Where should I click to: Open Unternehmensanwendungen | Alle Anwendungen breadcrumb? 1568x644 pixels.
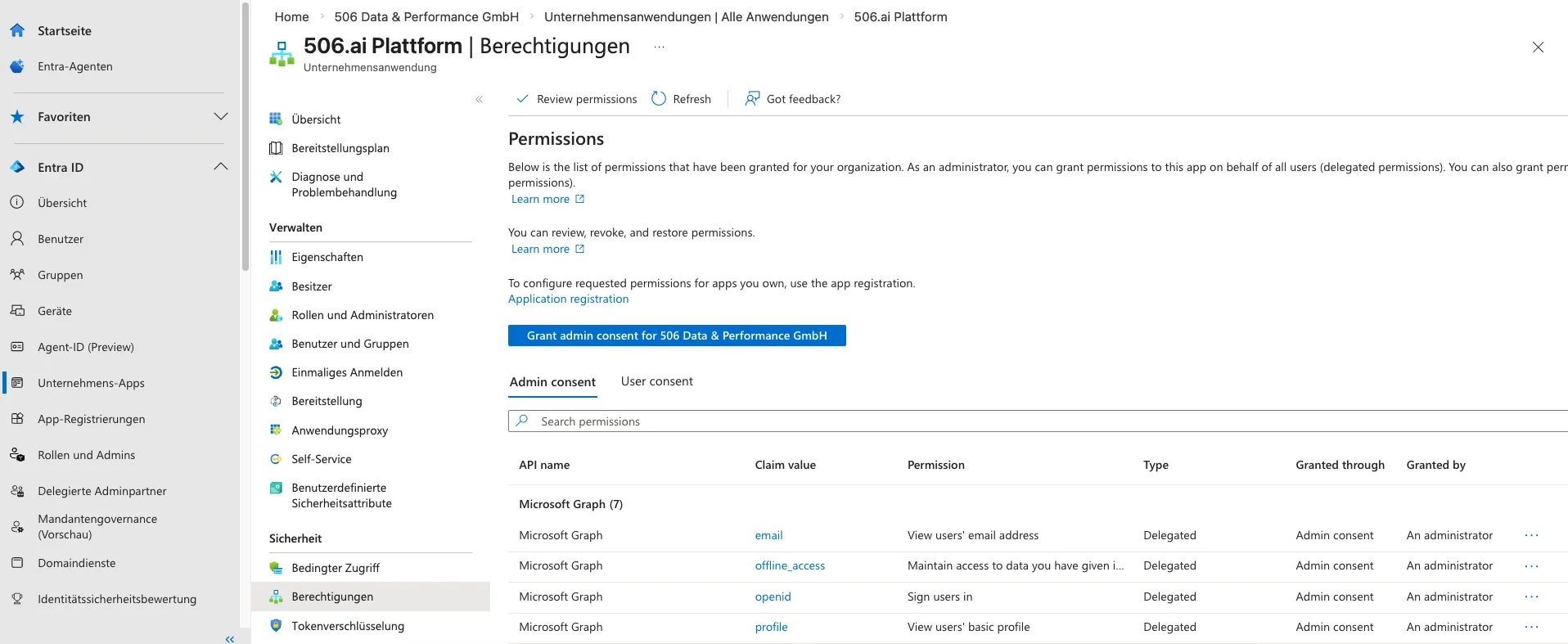[686, 16]
